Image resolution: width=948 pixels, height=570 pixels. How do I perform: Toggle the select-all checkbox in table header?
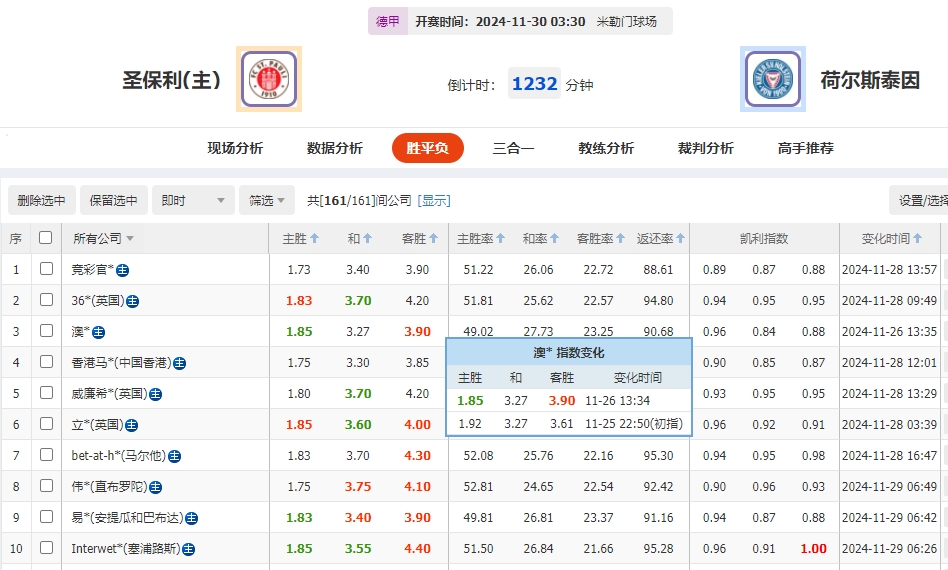pyautogui.click(x=45, y=238)
